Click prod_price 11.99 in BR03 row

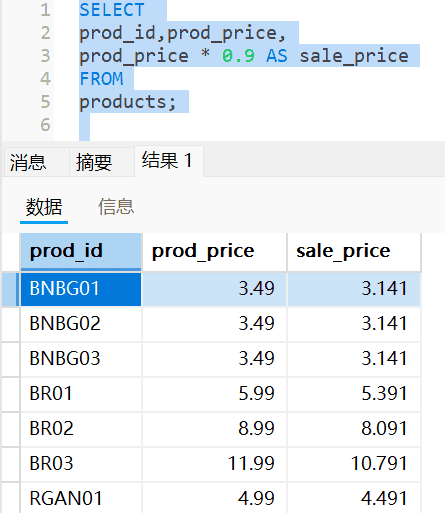[x=214, y=464]
